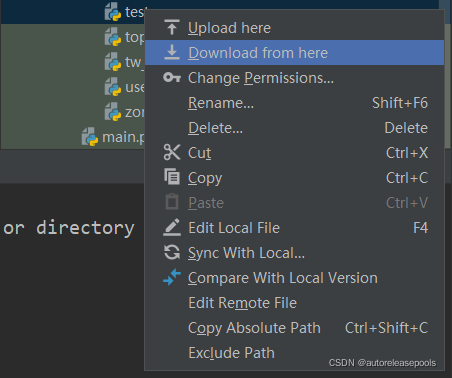Click the file tree vertical scrollbar
The width and height of the screenshot is (452, 378).
448,74
